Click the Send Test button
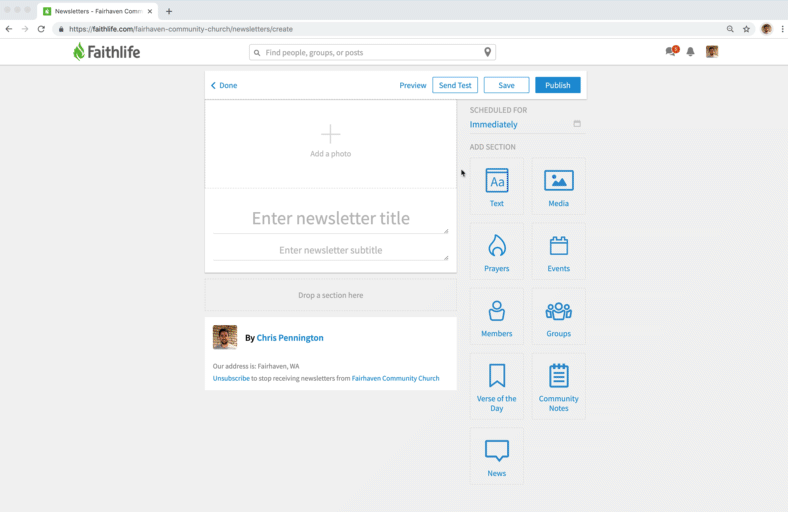Viewport: 788px width, 512px height. click(455, 85)
